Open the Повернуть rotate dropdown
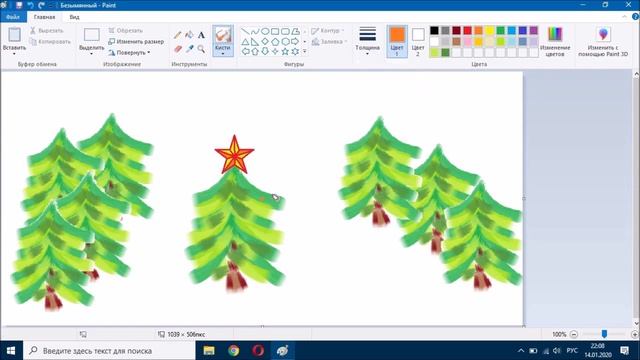The image size is (640, 360). 129,53
